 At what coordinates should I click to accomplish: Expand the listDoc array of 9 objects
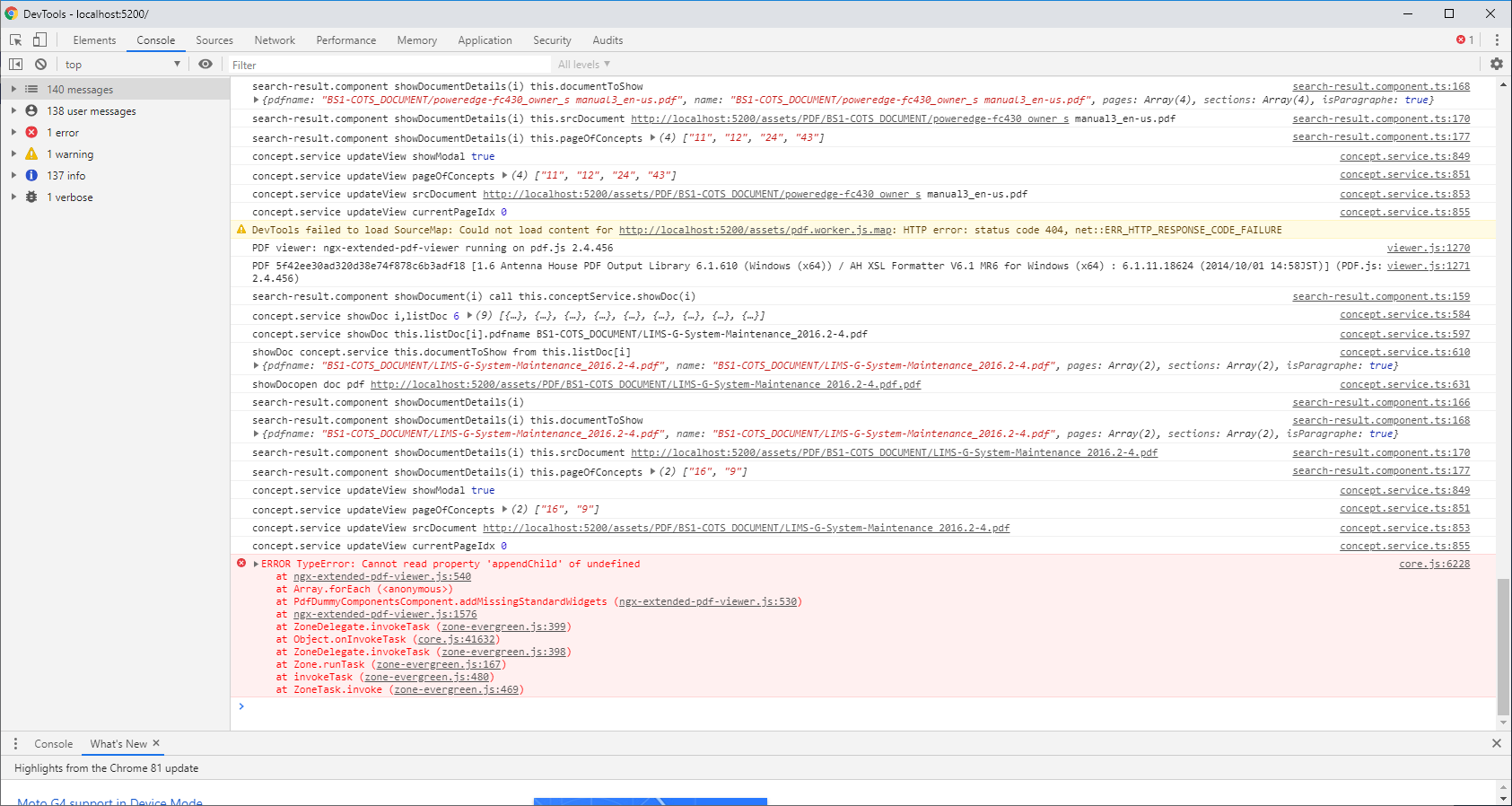click(468, 316)
